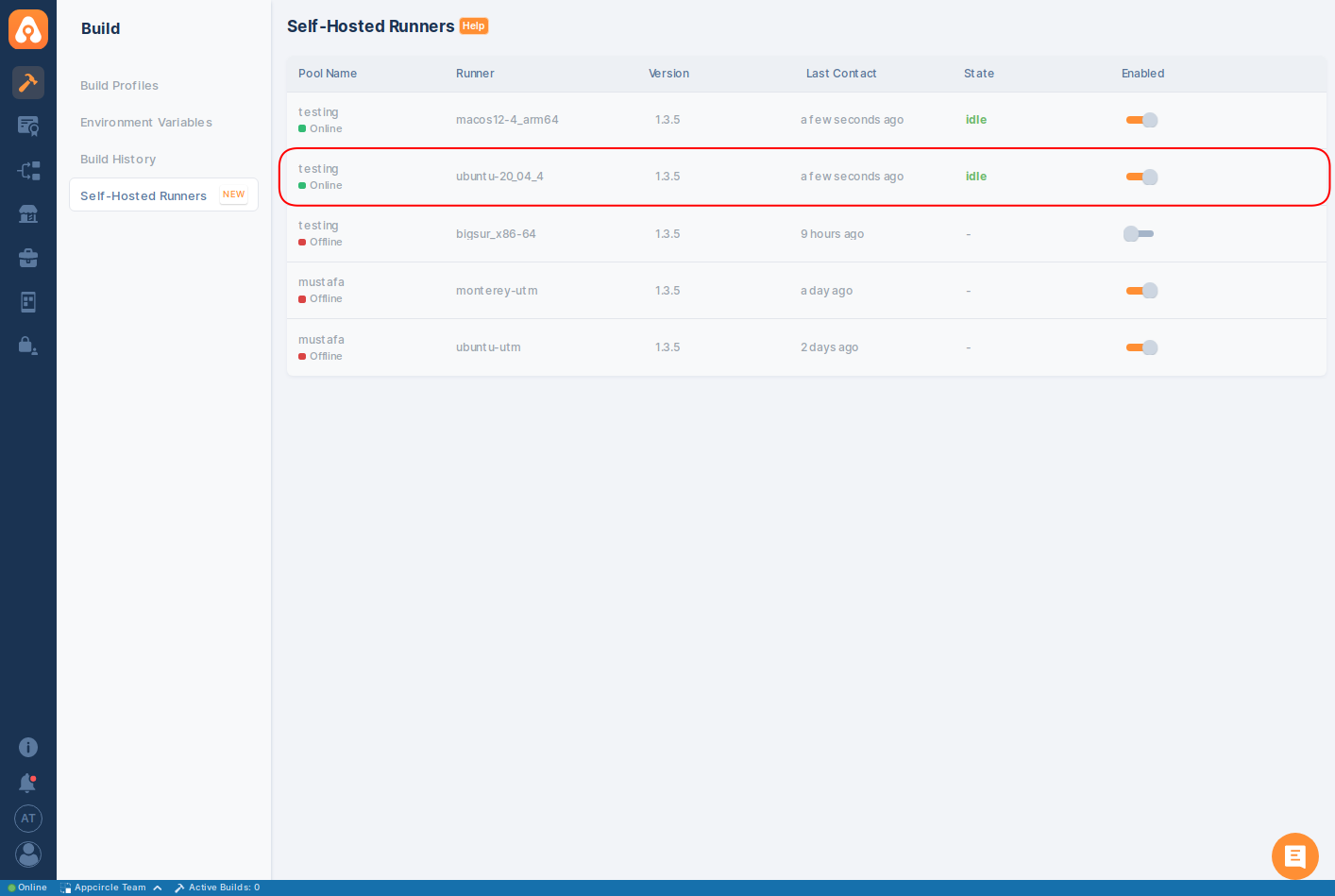
Task: Click version 1.3.5 in ubuntu-utm row
Action: tap(667, 347)
